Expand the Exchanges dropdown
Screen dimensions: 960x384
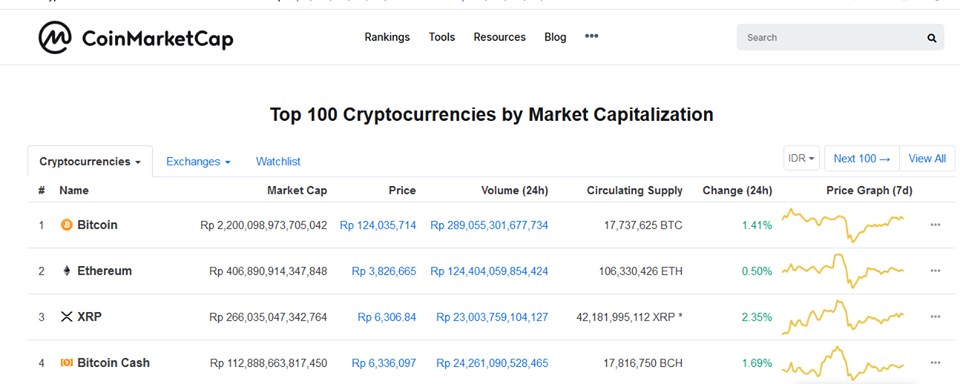pos(198,162)
